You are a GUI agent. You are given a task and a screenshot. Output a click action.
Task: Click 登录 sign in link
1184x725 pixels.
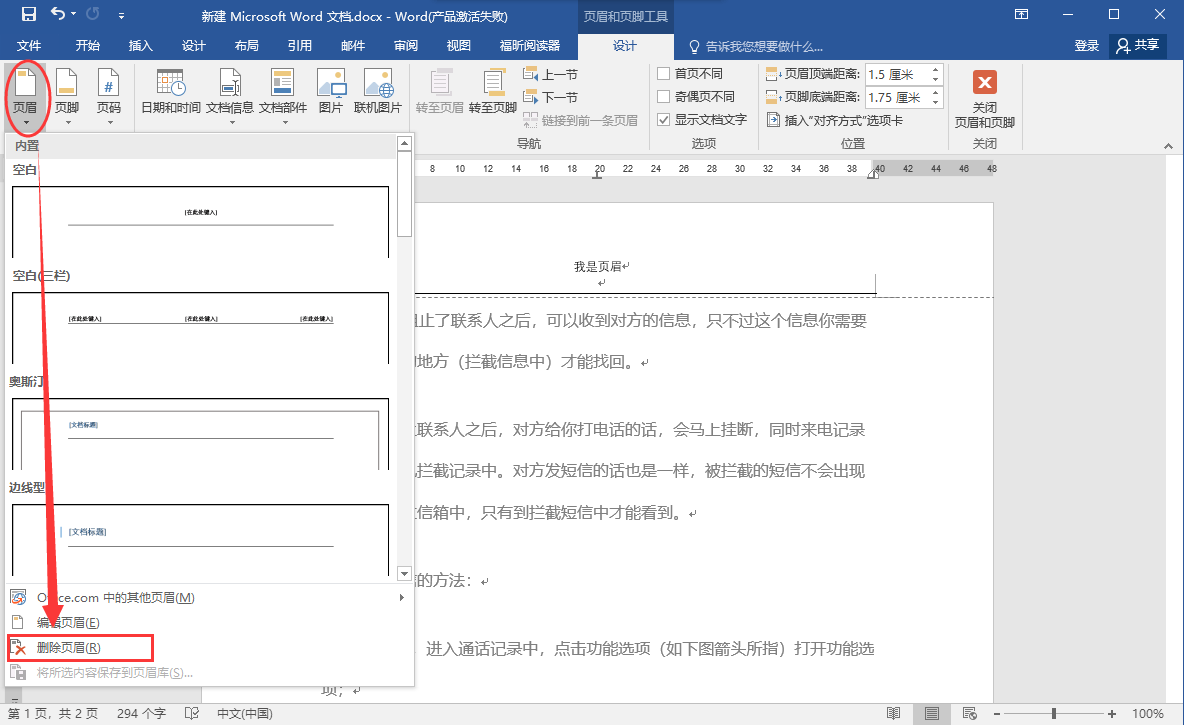click(x=1087, y=46)
